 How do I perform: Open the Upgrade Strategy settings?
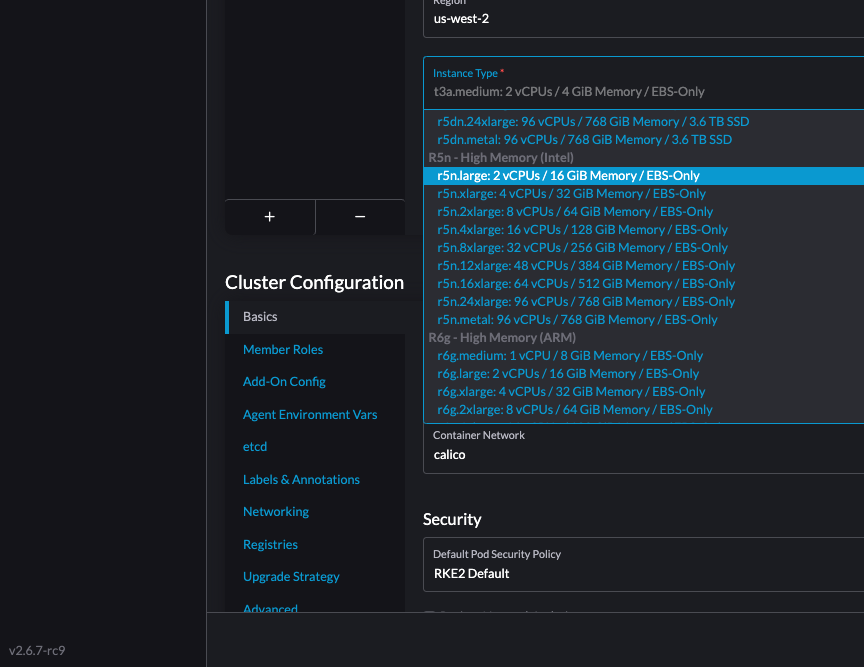(x=291, y=576)
